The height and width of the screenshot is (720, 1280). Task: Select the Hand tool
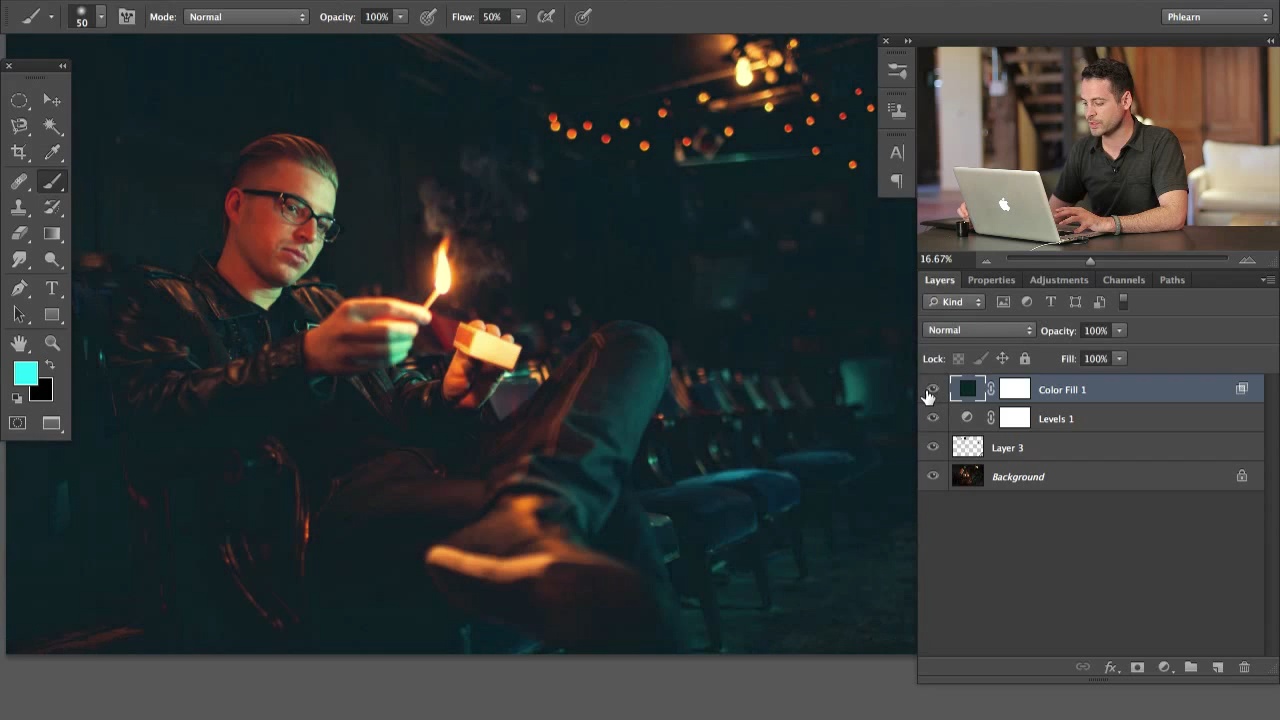[19, 344]
